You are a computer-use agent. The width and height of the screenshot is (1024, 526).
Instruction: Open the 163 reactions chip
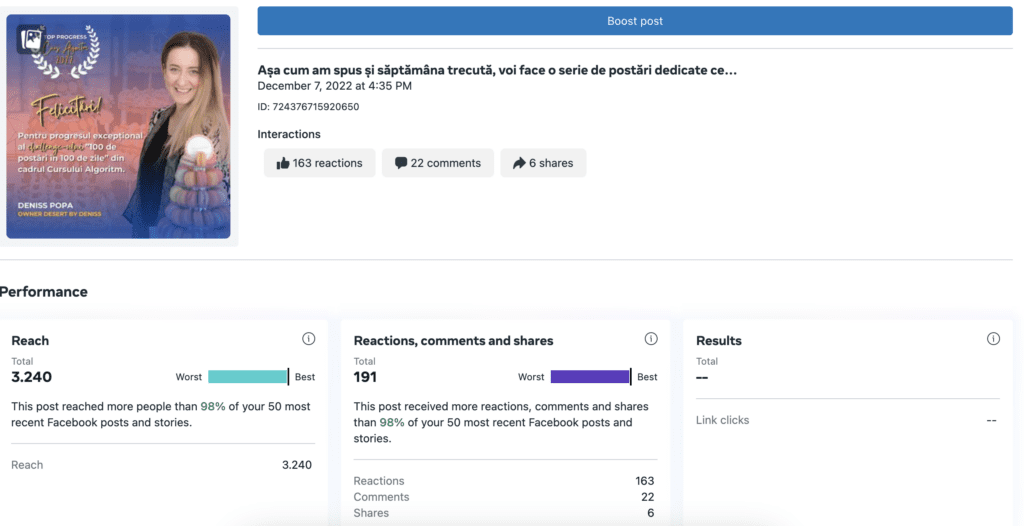tap(319, 163)
